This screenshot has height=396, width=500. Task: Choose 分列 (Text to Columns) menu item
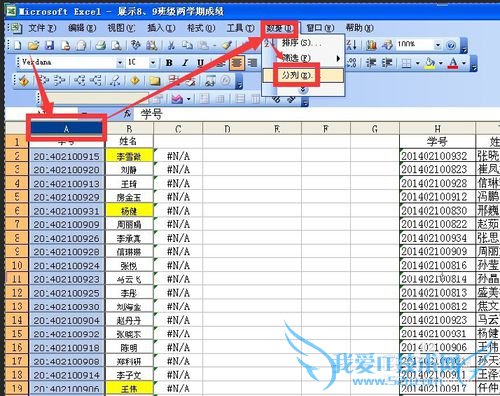tap(303, 75)
